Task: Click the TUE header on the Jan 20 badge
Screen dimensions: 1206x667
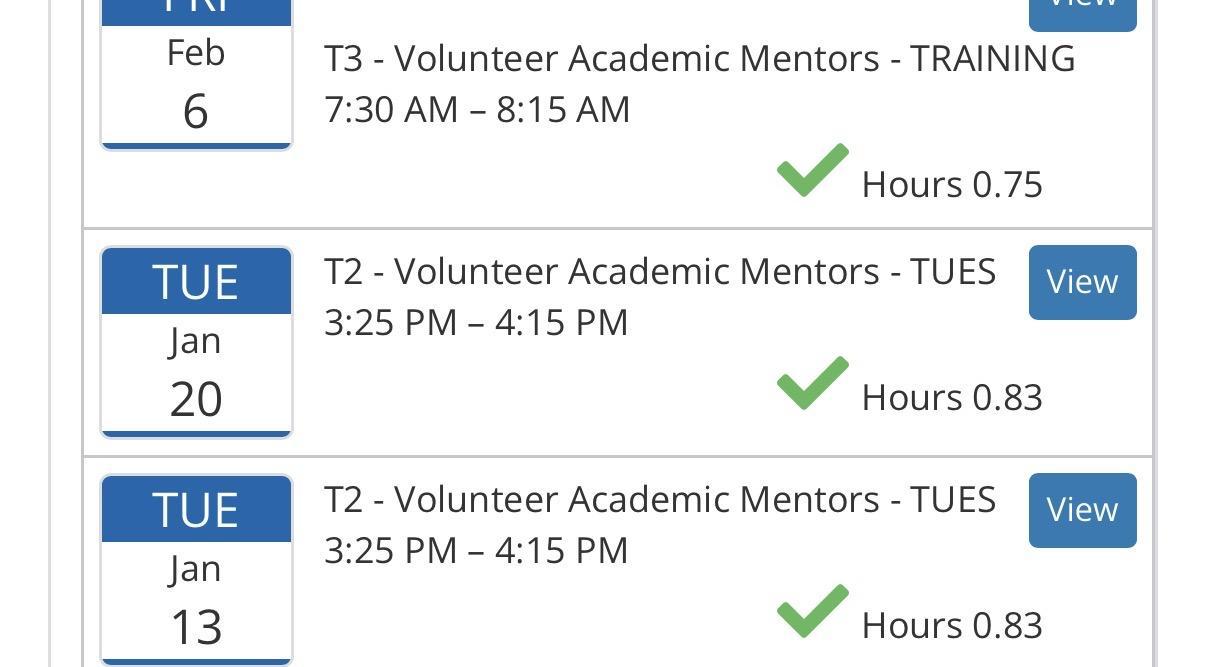Action: (x=196, y=282)
